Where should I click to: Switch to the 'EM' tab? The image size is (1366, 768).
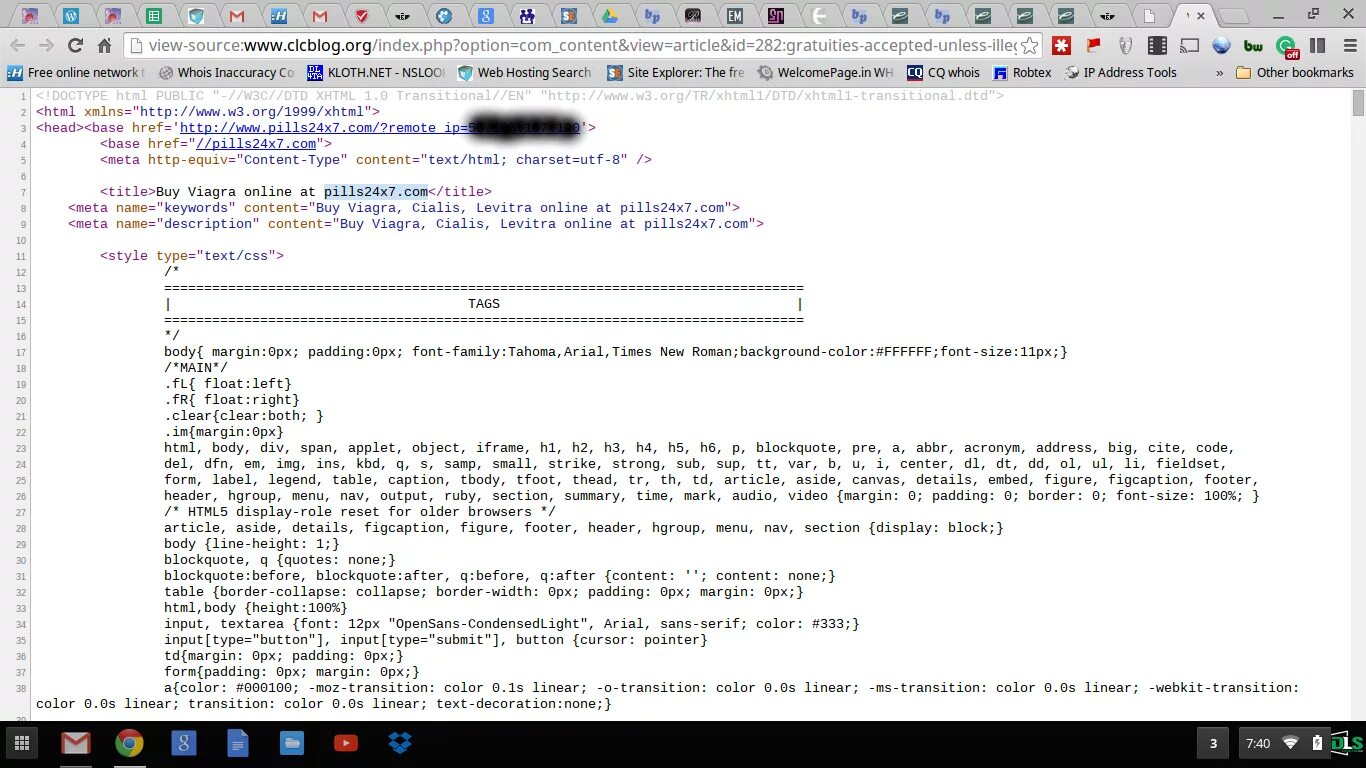[x=735, y=16]
